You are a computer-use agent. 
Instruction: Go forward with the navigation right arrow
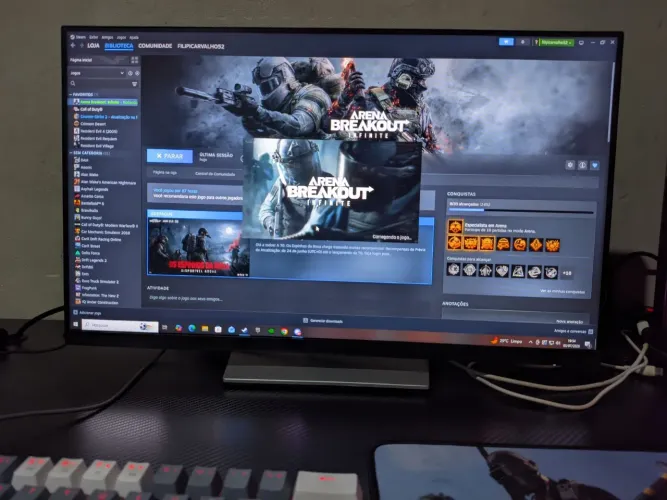pos(81,46)
